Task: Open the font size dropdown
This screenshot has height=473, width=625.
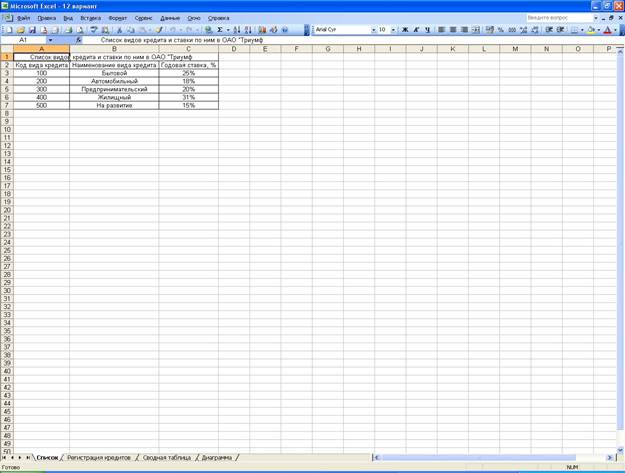Action: (x=394, y=30)
